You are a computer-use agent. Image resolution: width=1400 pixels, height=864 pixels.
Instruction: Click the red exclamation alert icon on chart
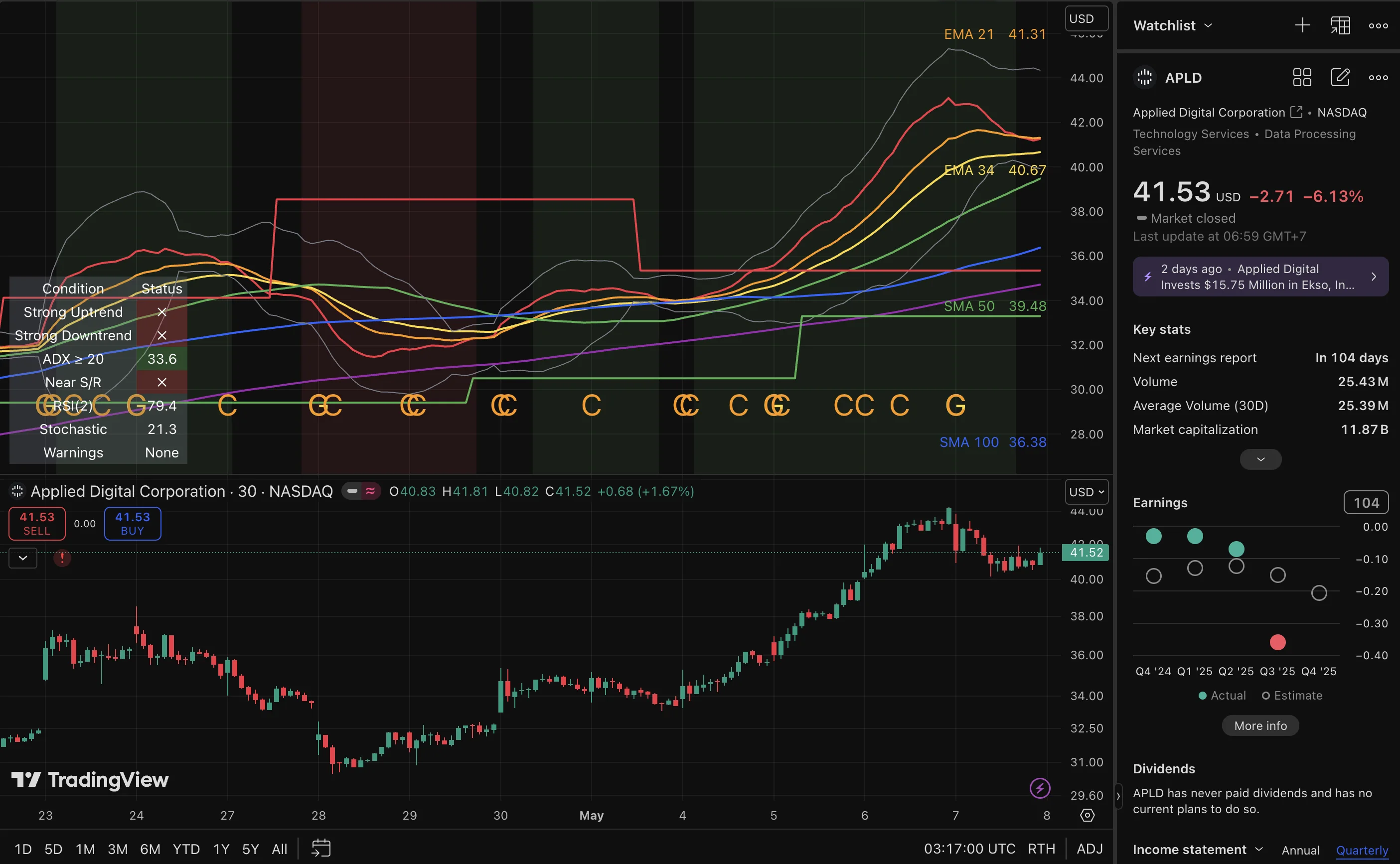tap(62, 558)
